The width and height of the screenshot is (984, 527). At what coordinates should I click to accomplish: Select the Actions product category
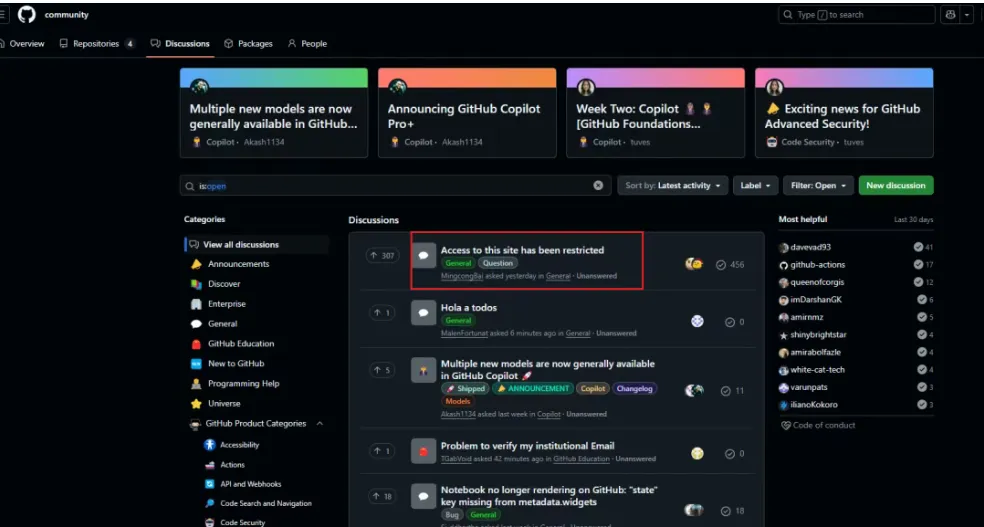(x=232, y=465)
